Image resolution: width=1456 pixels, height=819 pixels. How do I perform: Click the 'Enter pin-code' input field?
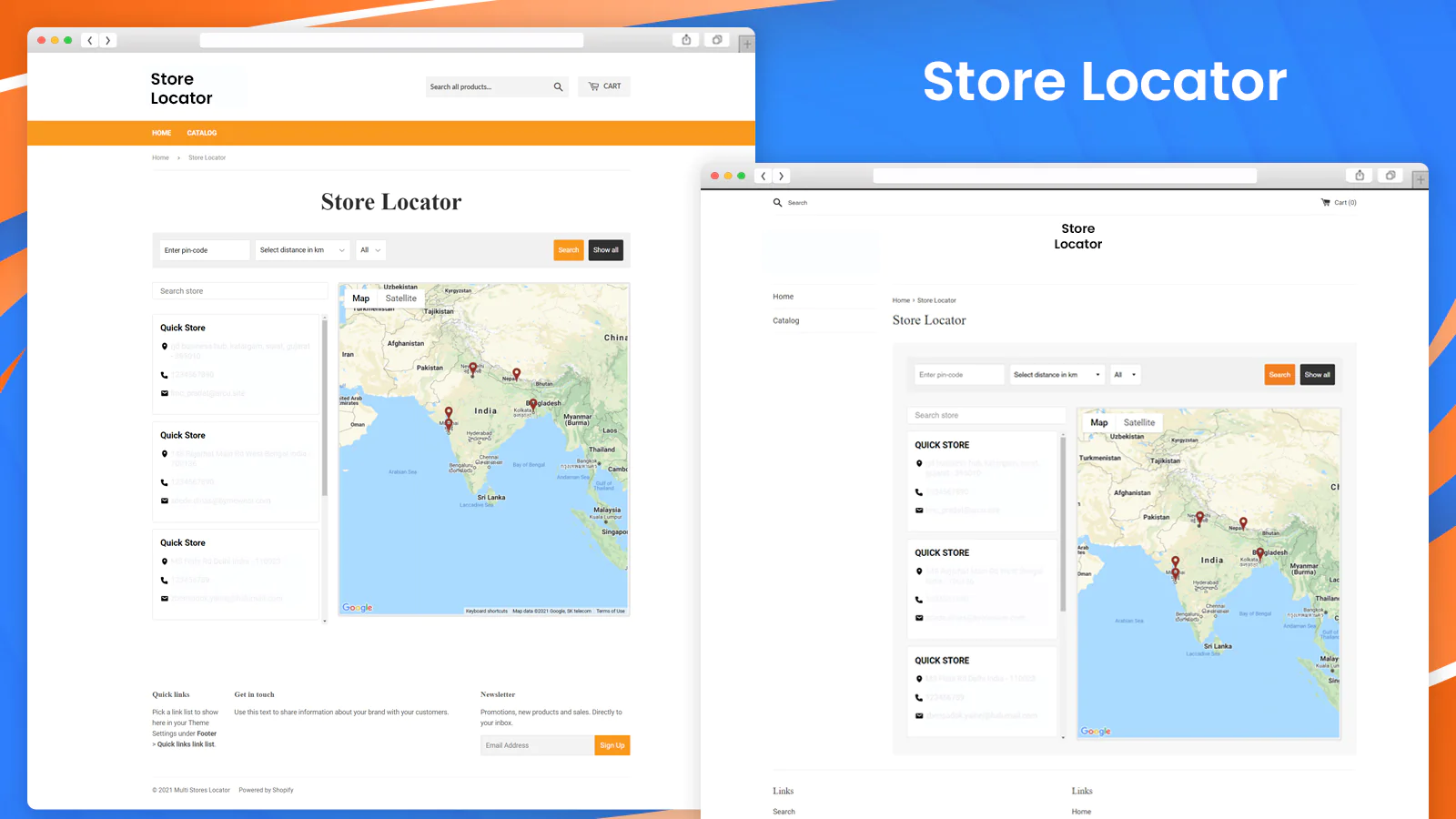(x=204, y=249)
